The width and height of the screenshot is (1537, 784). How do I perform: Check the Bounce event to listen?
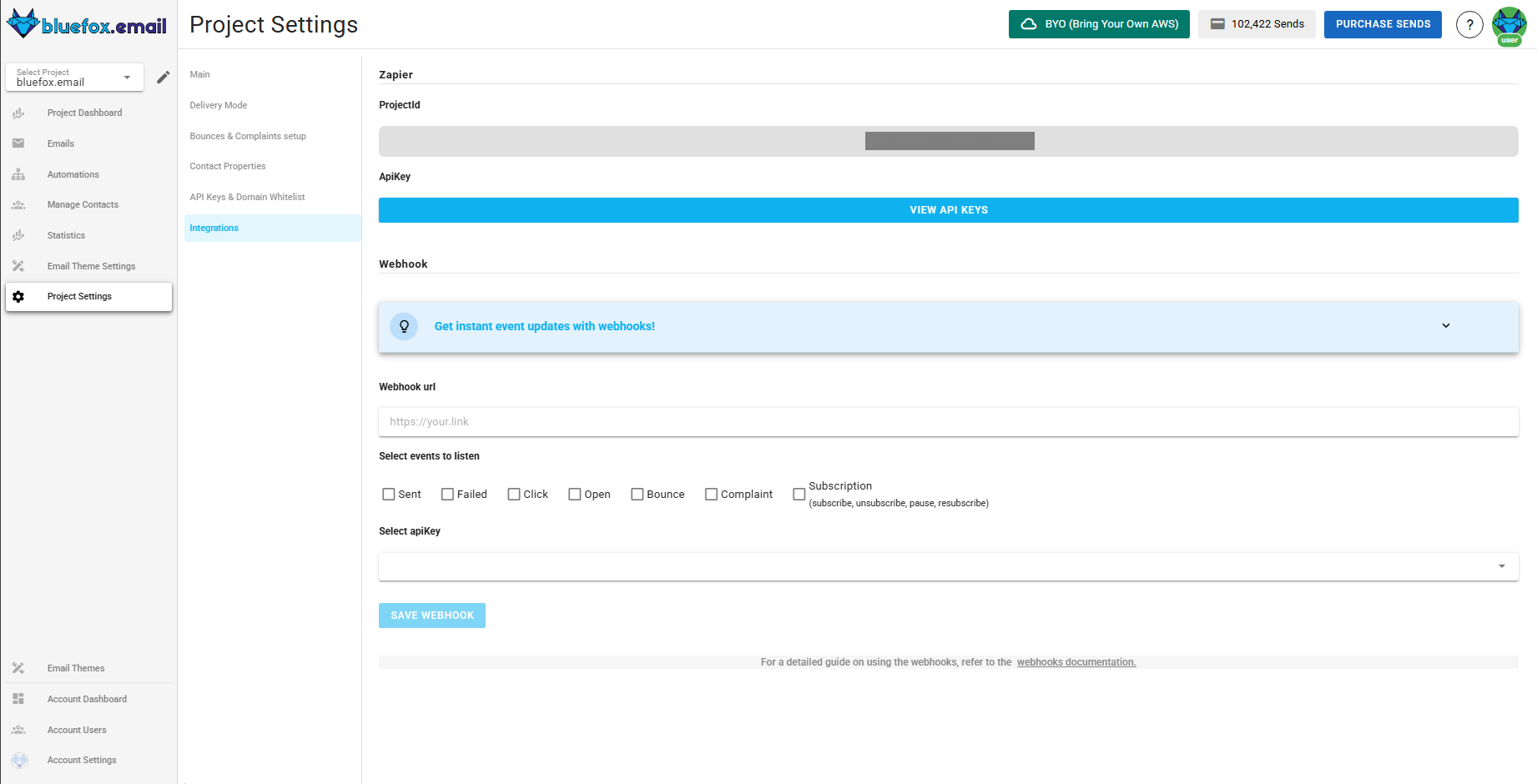point(637,494)
